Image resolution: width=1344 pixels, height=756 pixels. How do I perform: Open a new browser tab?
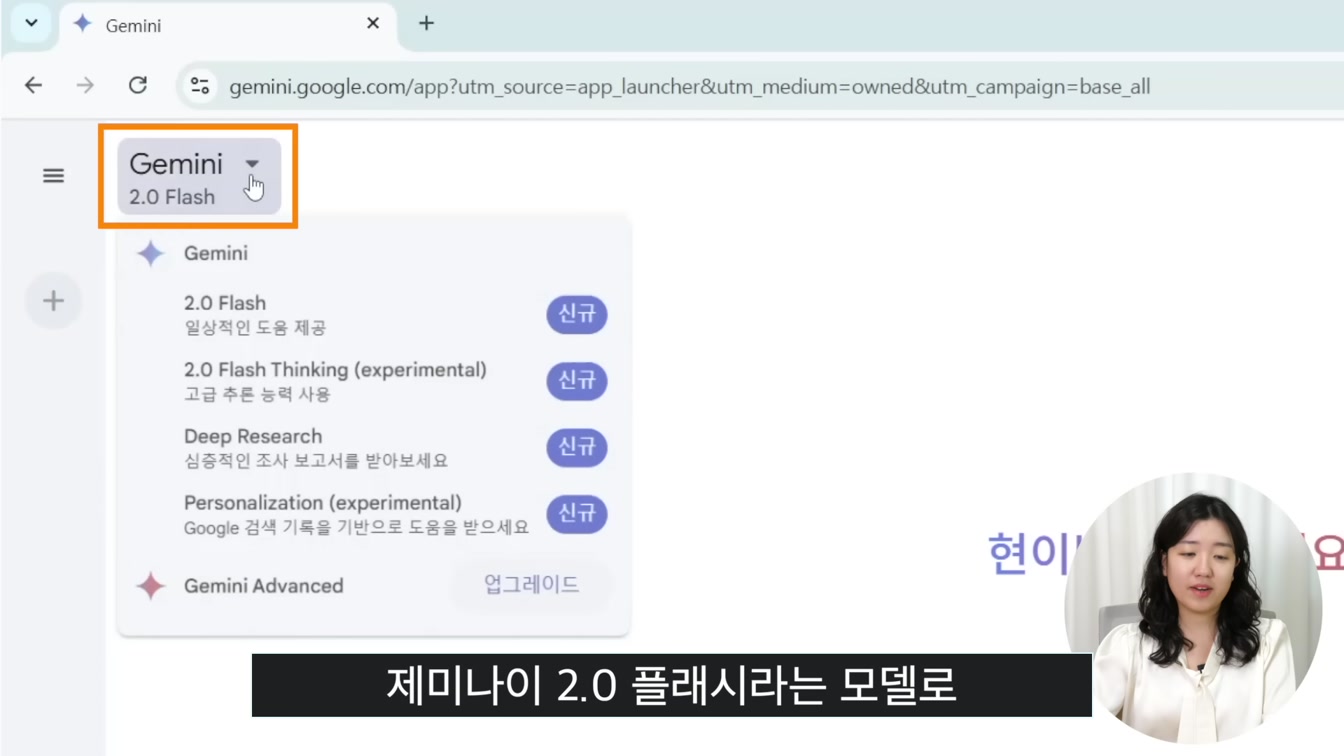(426, 23)
